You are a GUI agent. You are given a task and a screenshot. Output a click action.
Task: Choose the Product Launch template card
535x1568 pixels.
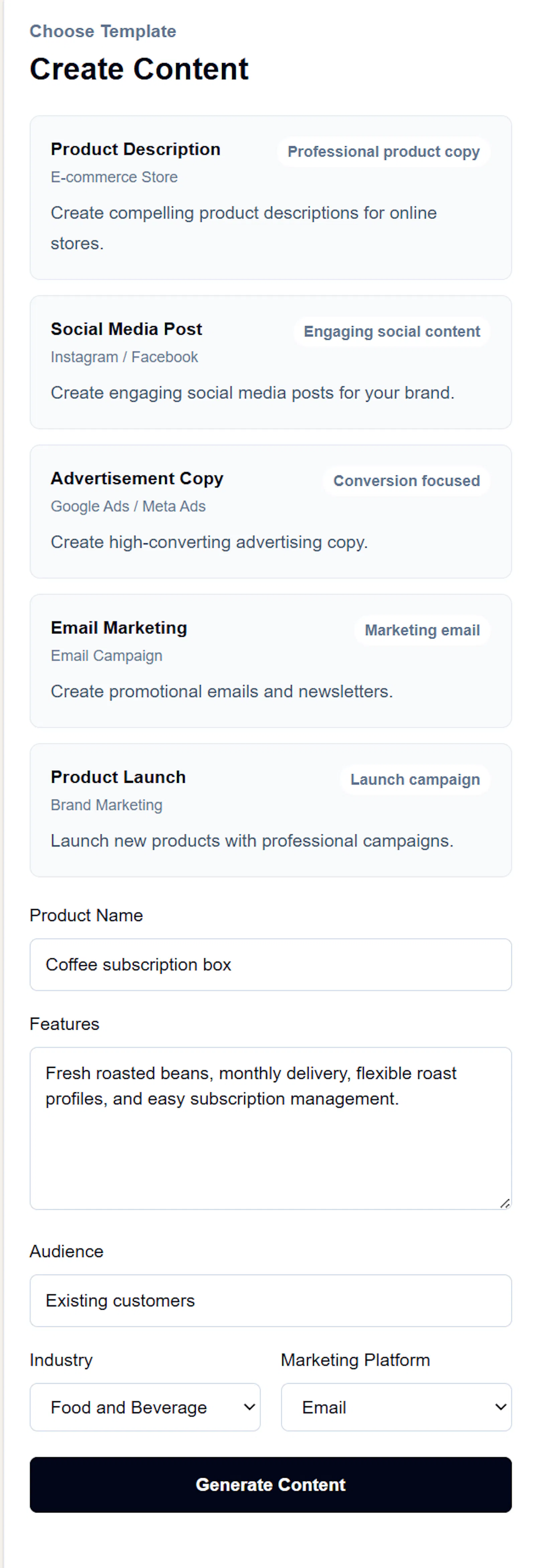tap(271, 810)
